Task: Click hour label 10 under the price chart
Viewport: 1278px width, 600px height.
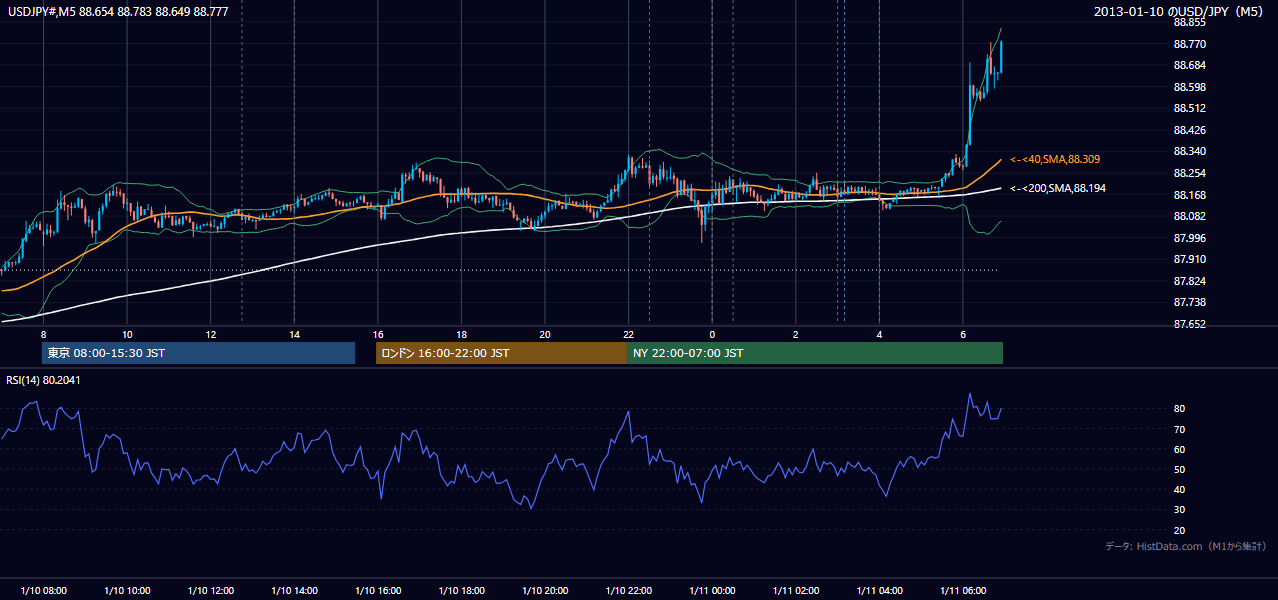Action: pos(127,334)
